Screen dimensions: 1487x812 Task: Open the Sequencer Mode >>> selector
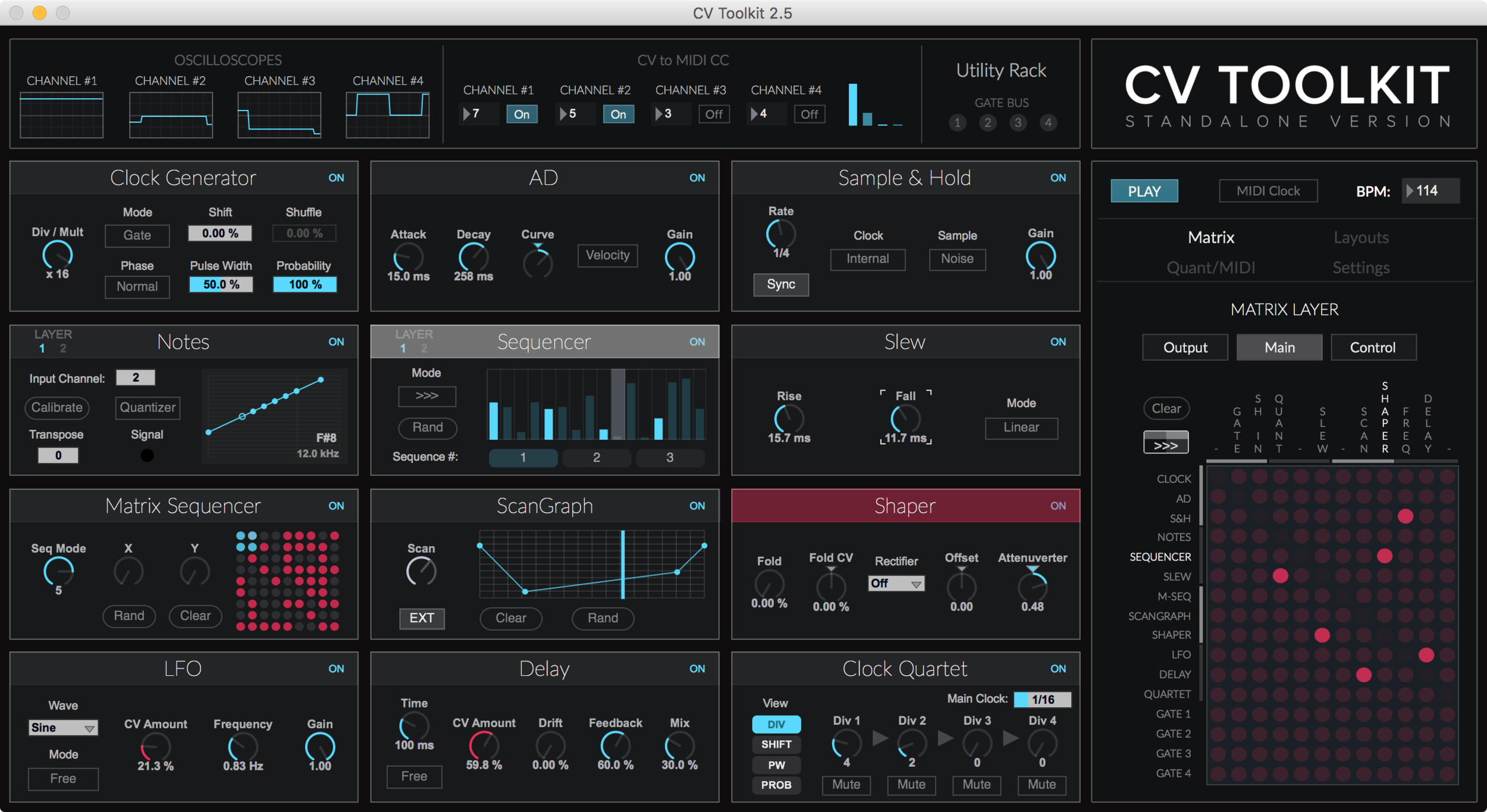pyautogui.click(x=427, y=396)
